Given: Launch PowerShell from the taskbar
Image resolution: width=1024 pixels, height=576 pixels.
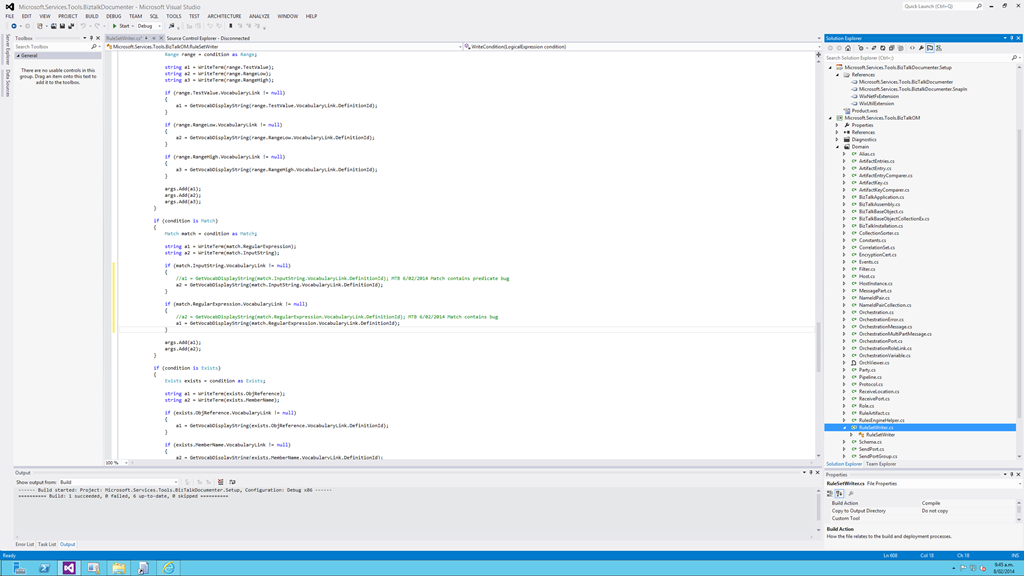Looking at the screenshot, I should 44,568.
